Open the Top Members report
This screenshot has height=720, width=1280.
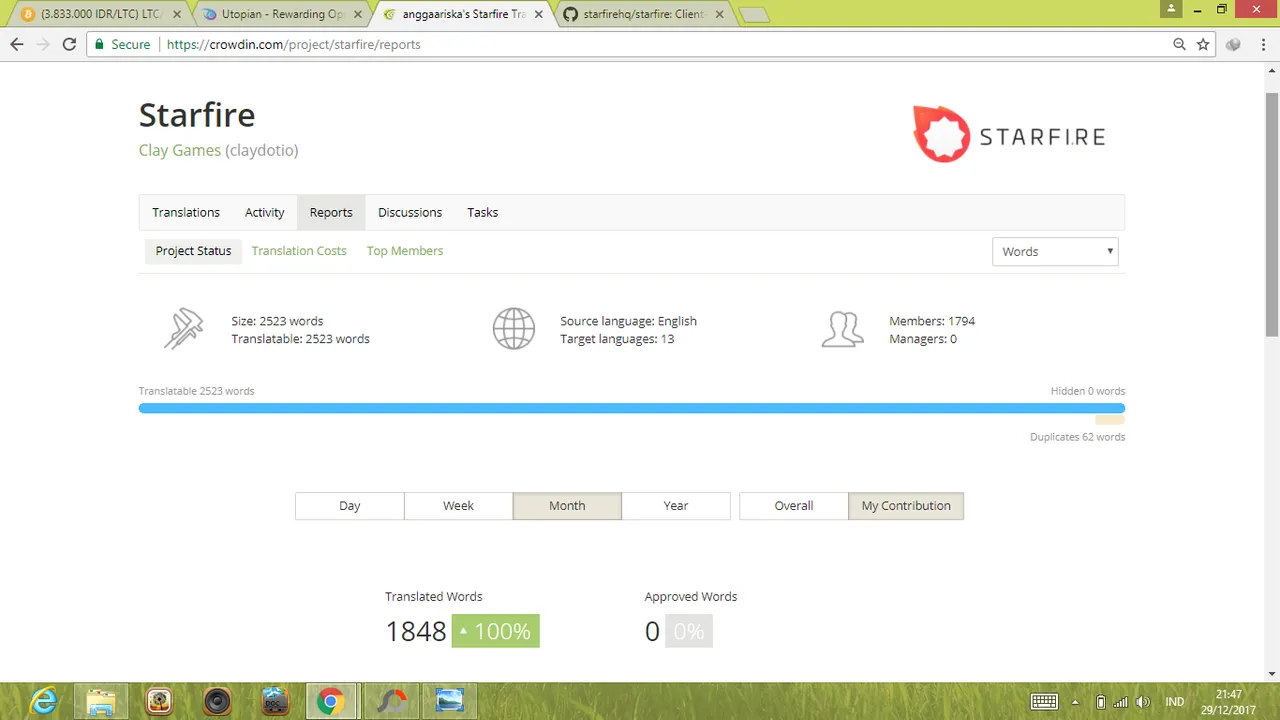coord(405,251)
